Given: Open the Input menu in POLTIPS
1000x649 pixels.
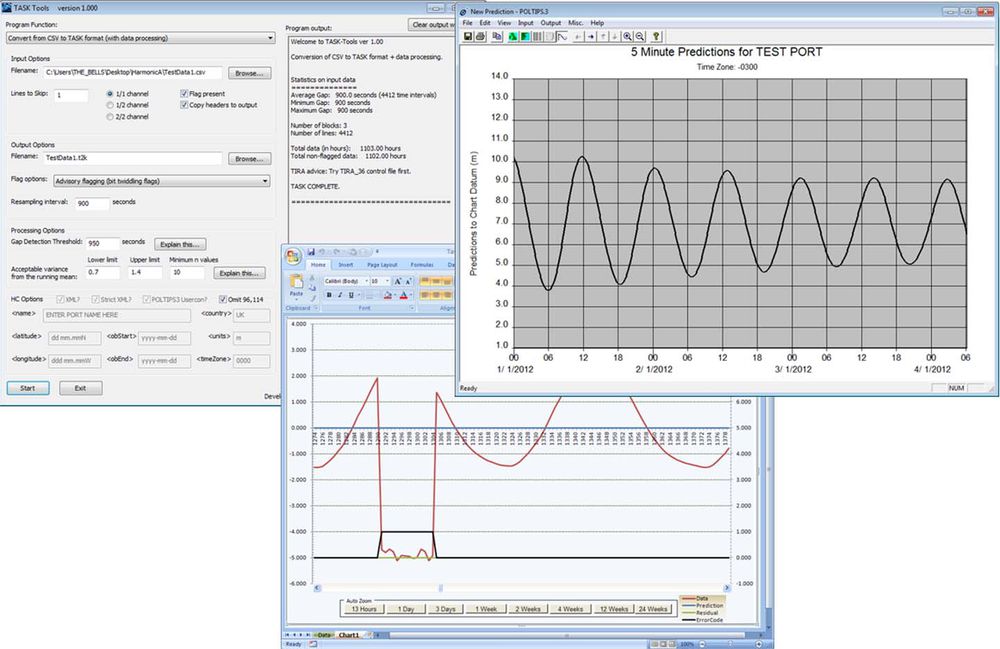Looking at the screenshot, I should [526, 23].
